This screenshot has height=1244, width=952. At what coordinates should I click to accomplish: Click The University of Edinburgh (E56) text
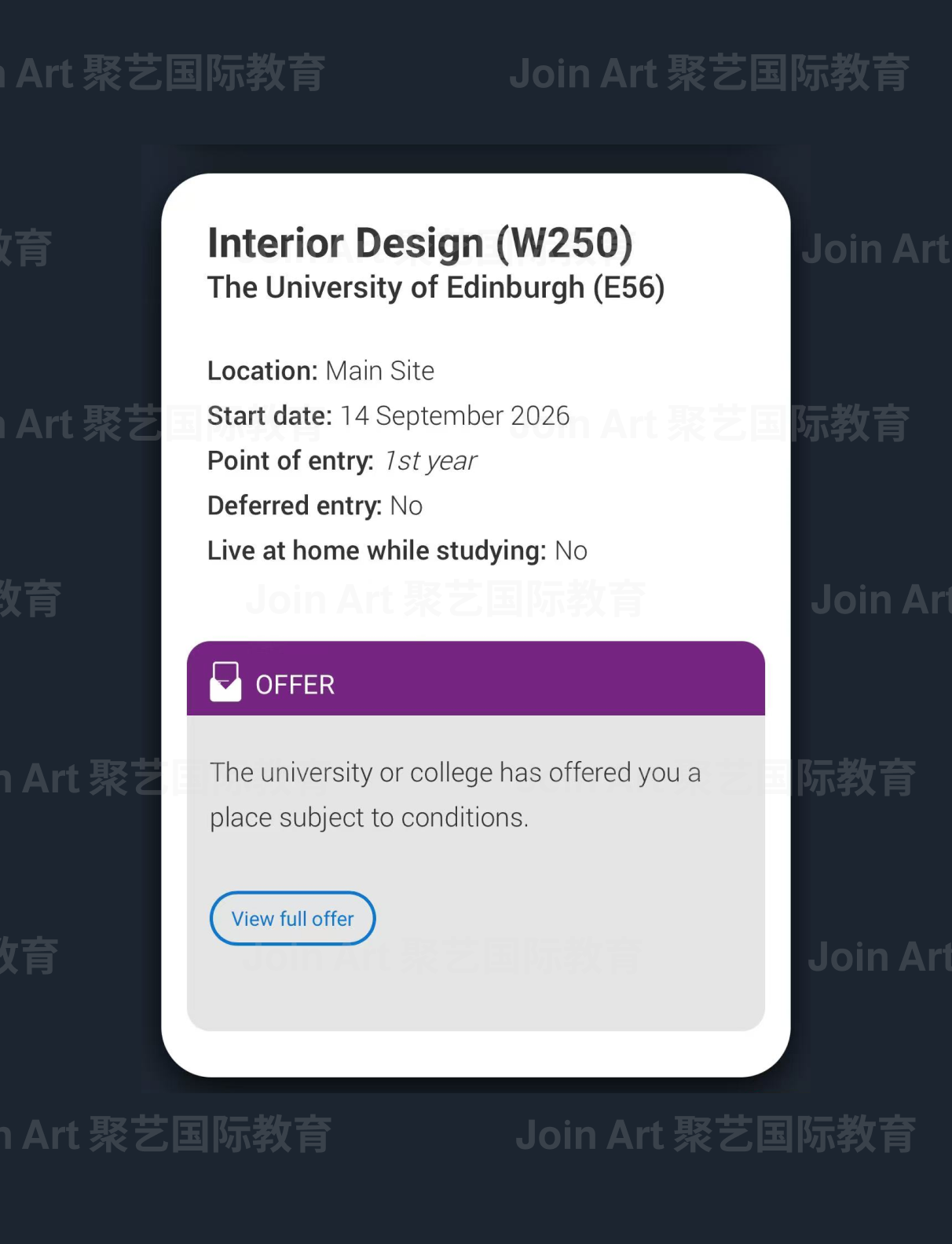click(x=436, y=287)
